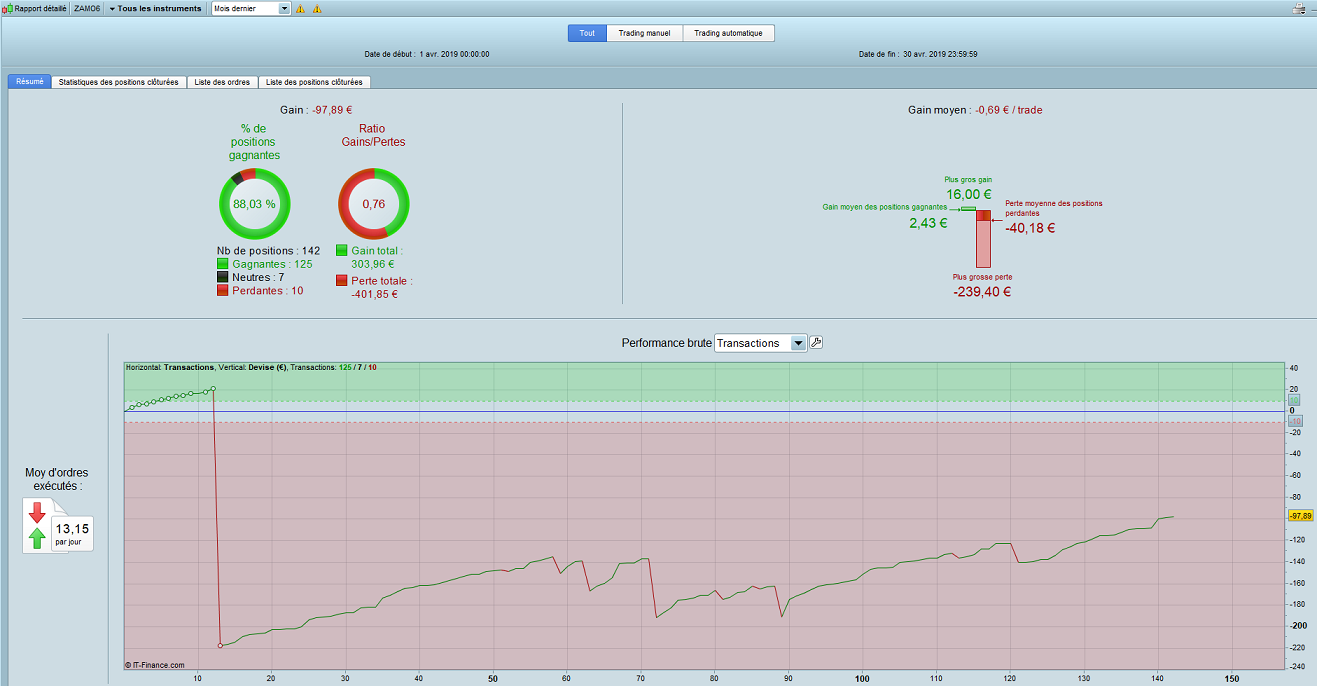Click the red -10 threshold marker on axis

1294,421
